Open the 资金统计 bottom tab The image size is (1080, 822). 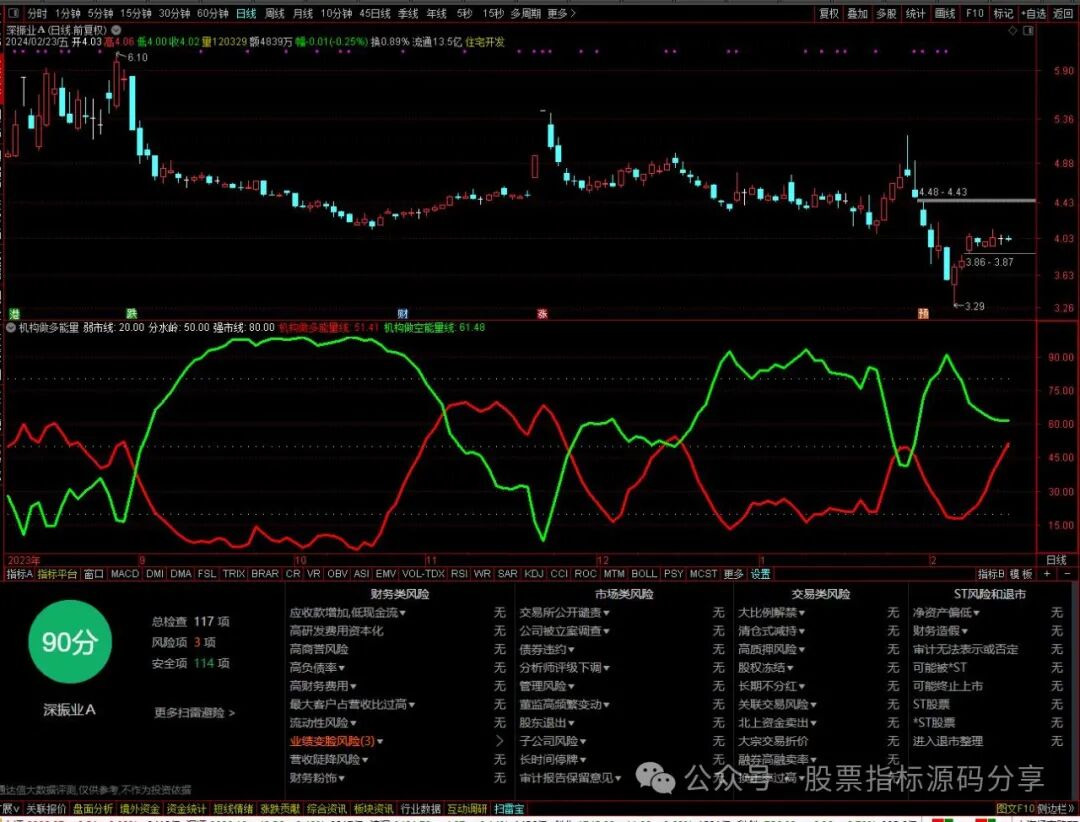187,809
